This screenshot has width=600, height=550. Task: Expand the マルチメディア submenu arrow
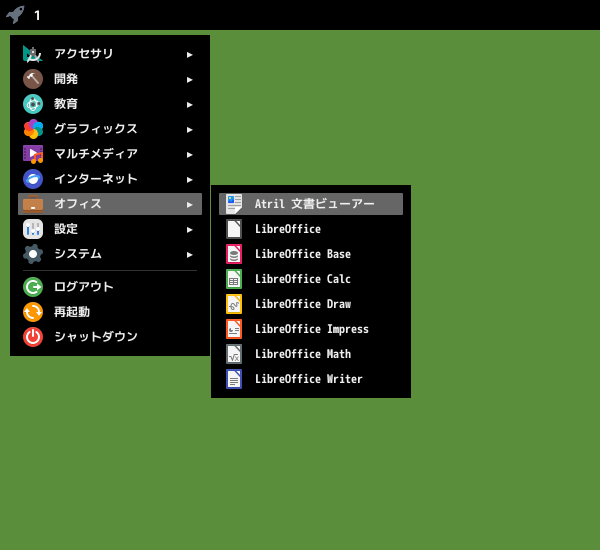tap(189, 155)
